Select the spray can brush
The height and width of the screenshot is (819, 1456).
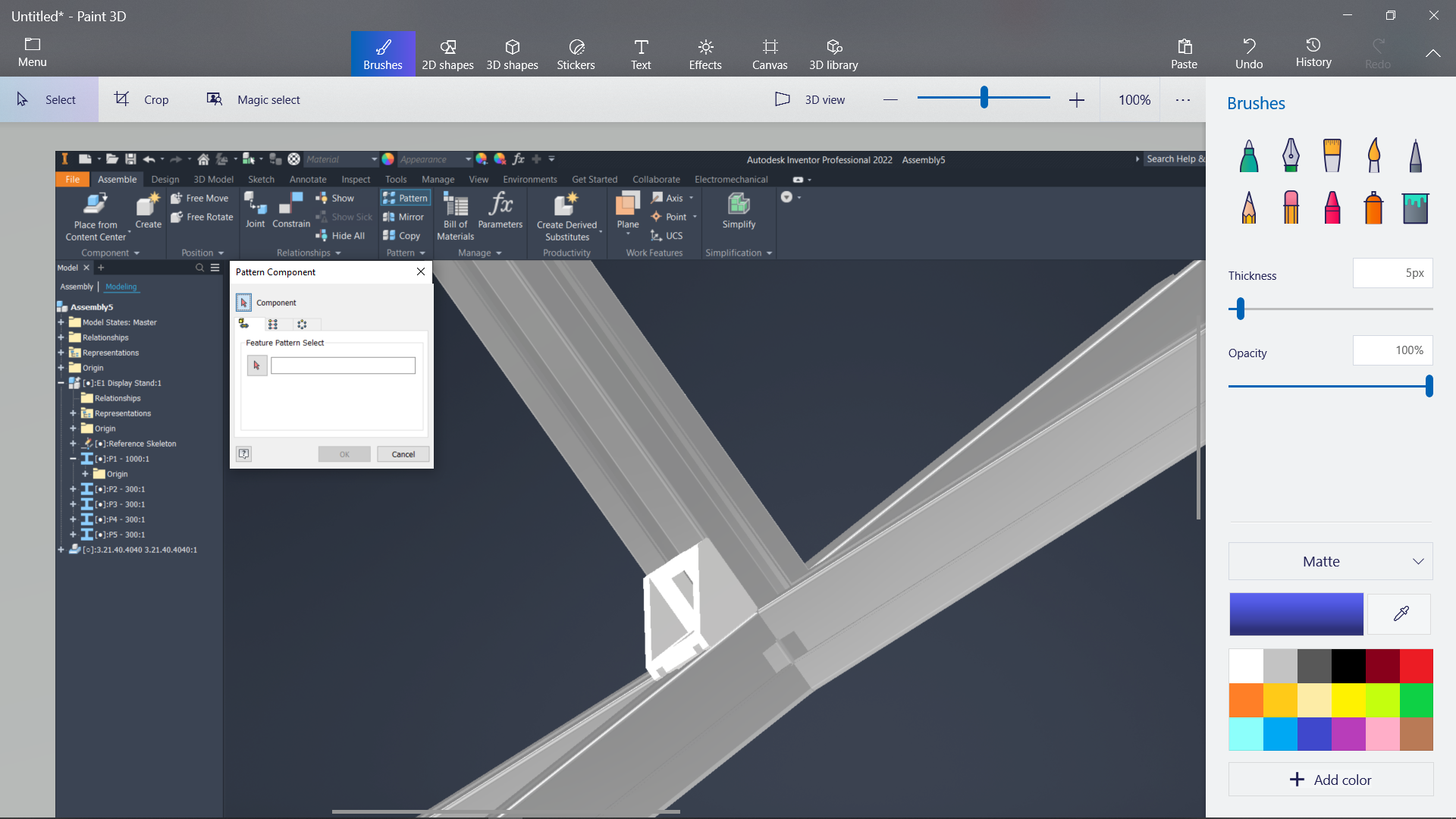[1373, 207]
